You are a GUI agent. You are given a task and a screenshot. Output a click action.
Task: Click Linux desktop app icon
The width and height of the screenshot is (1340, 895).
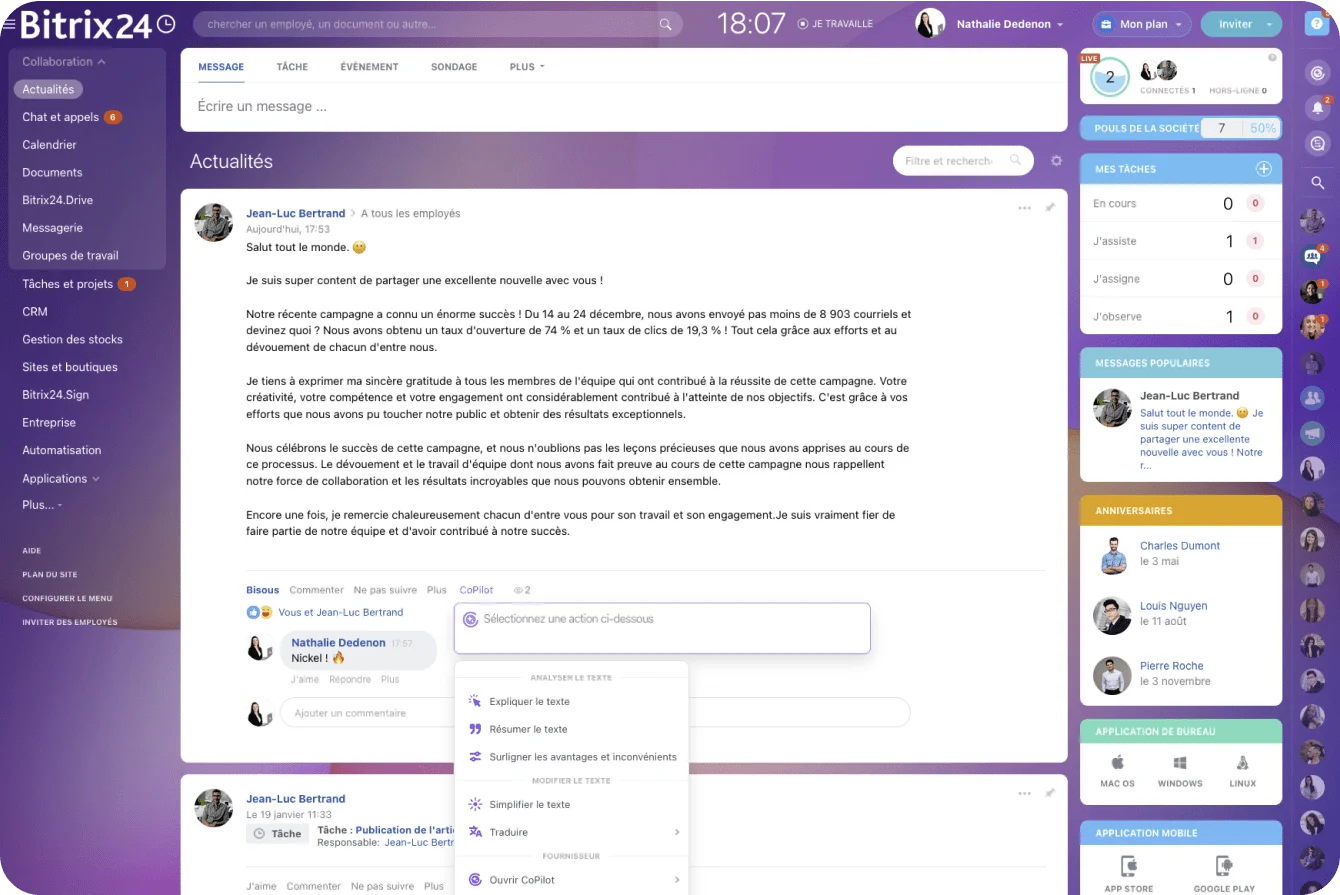(1242, 762)
